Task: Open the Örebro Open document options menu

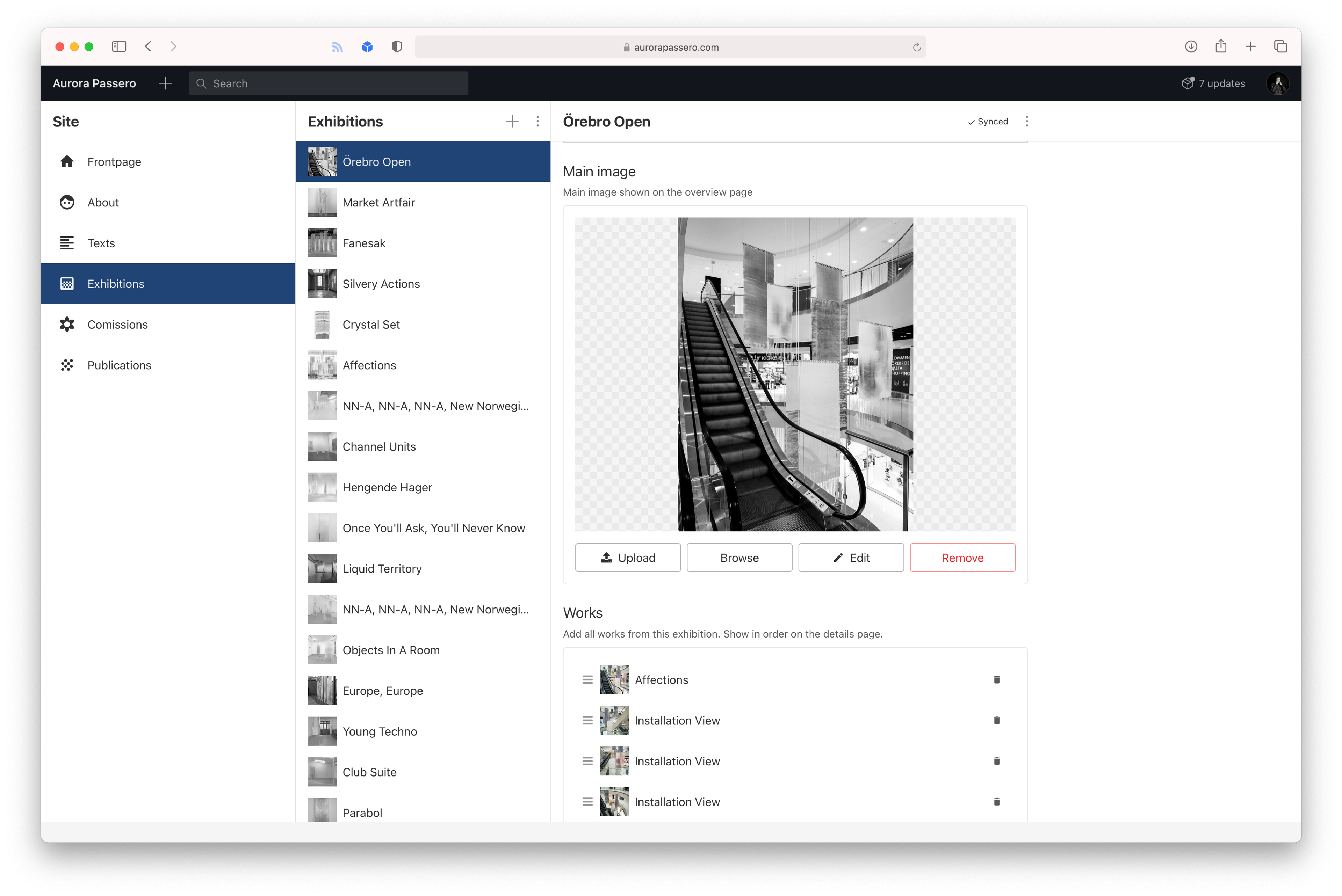Action: point(1026,121)
